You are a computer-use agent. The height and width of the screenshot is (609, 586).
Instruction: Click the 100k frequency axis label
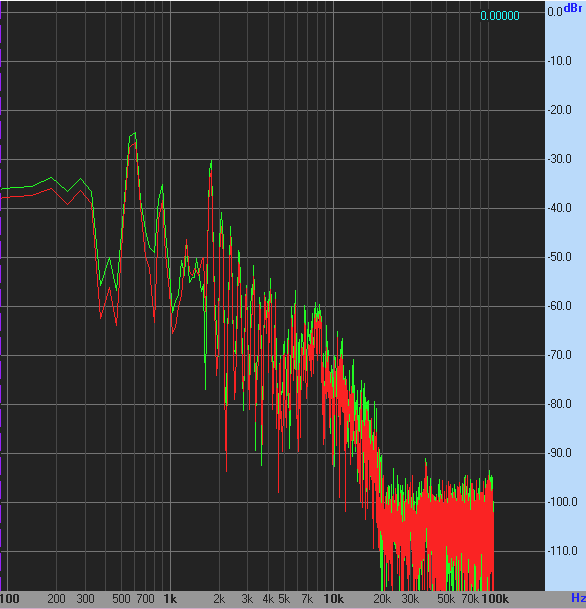(495, 599)
